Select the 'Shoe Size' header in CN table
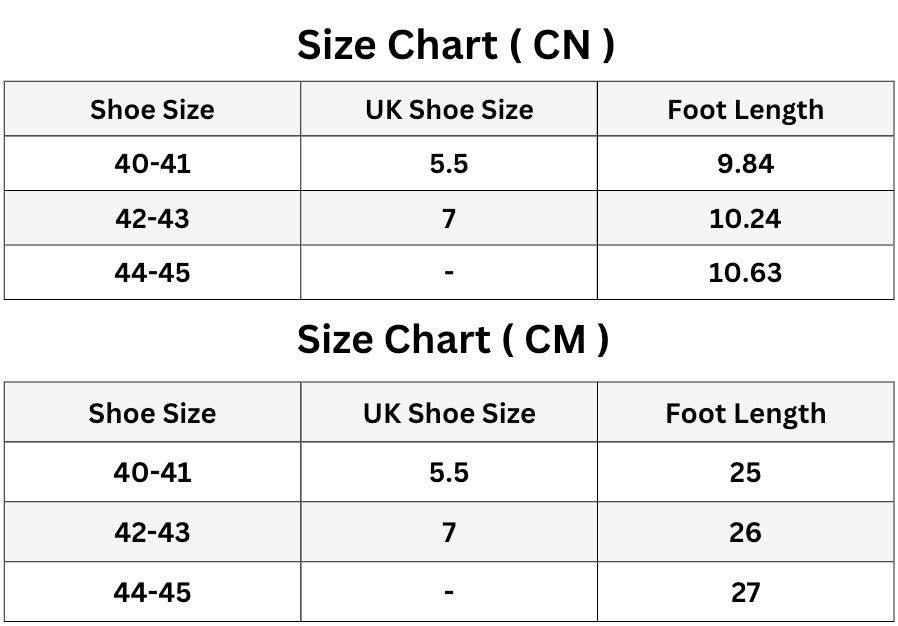898x626 pixels. pos(152,109)
